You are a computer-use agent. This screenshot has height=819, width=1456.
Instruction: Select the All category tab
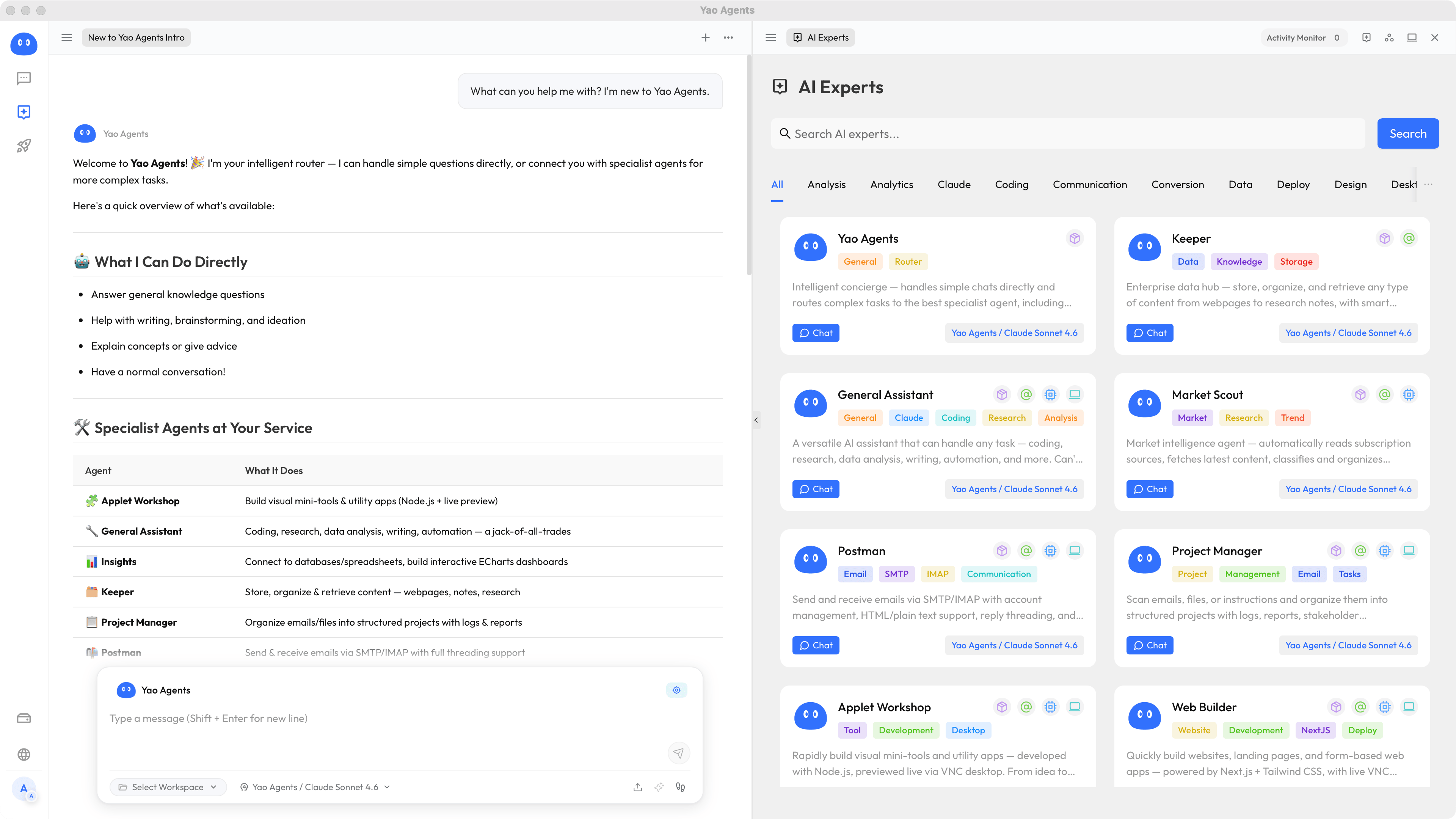click(777, 184)
